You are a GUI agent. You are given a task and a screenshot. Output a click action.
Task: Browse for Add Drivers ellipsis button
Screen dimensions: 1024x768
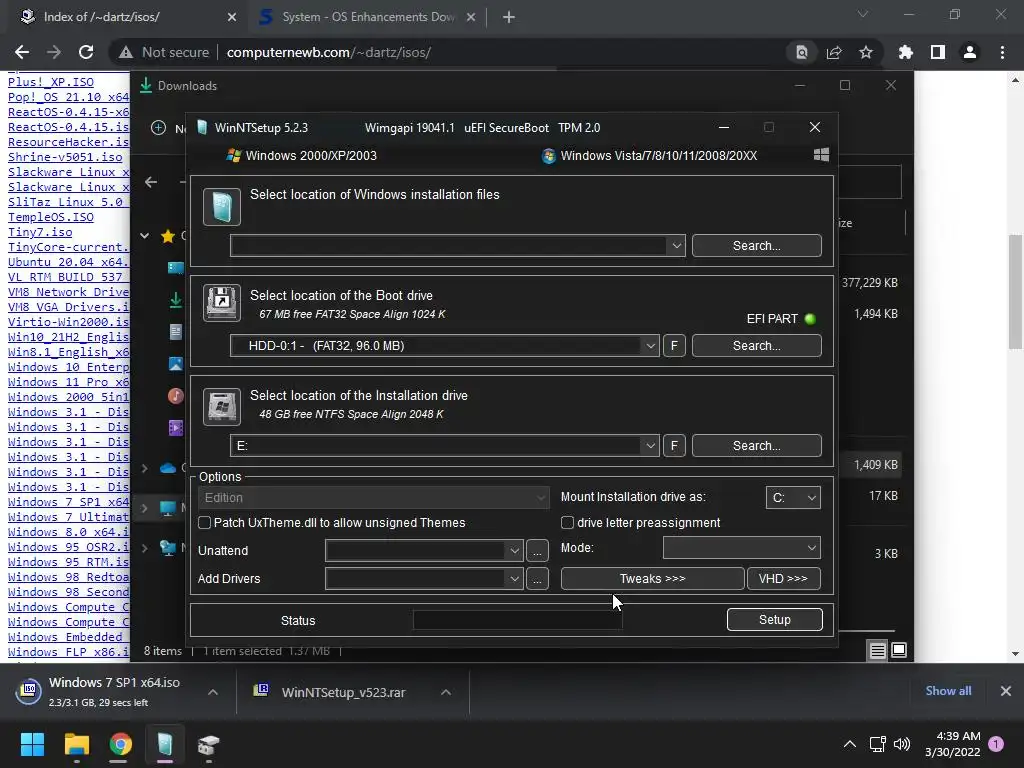[537, 579]
